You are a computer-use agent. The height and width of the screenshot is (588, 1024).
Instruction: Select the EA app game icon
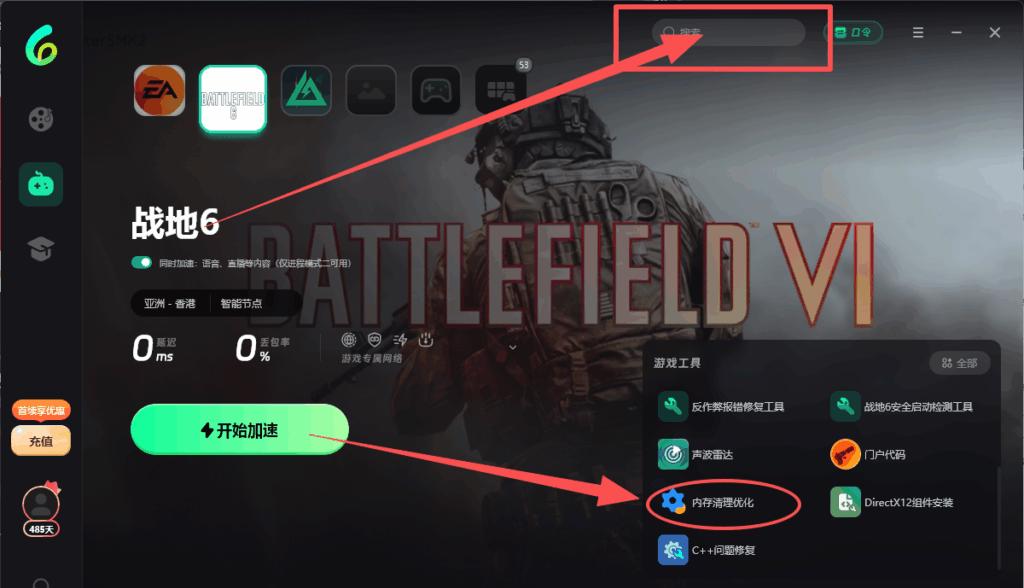pyautogui.click(x=159, y=90)
